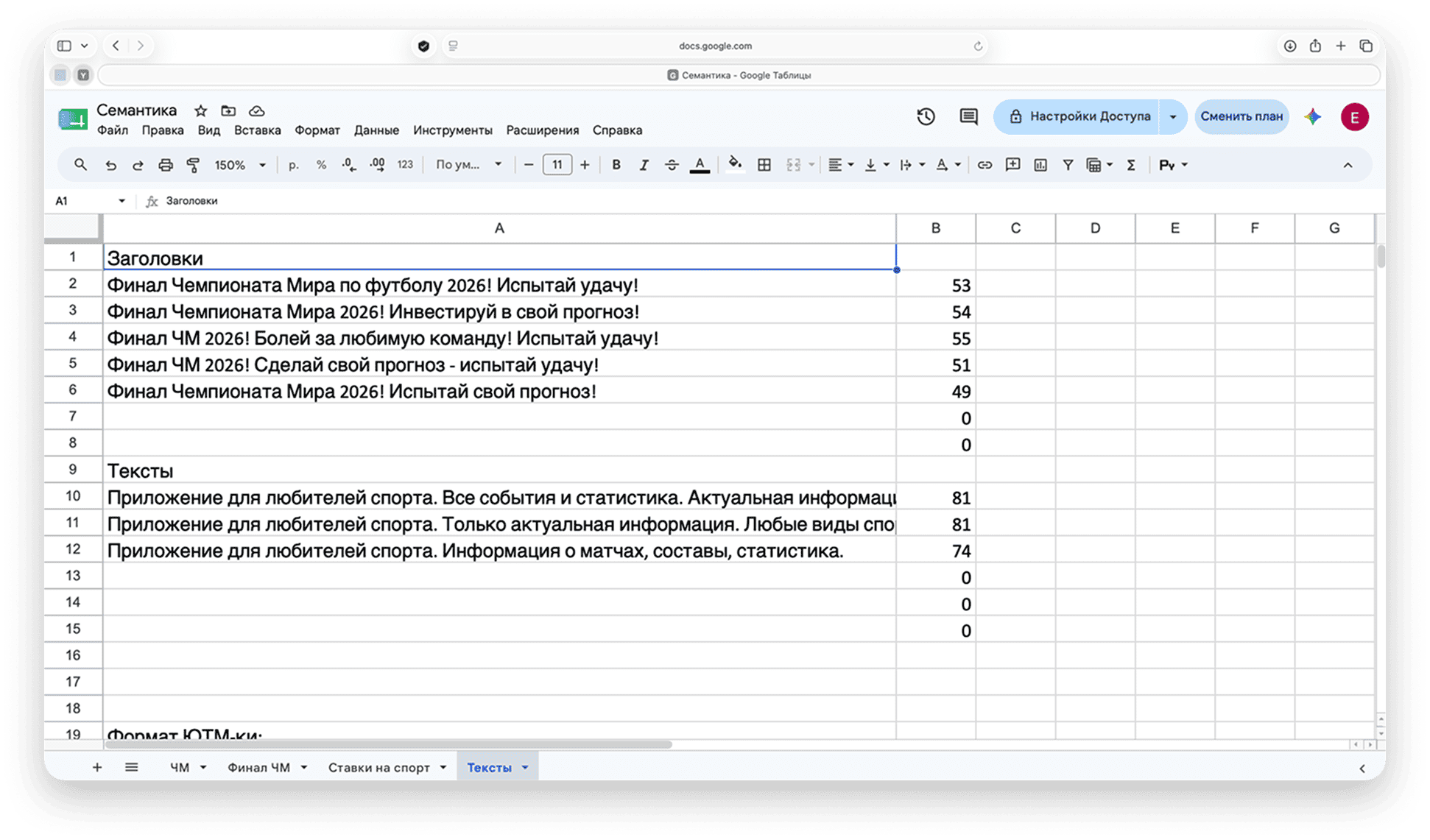This screenshot has width=1430, height=840.
Task: Toggle italic formatting
Action: point(644,165)
